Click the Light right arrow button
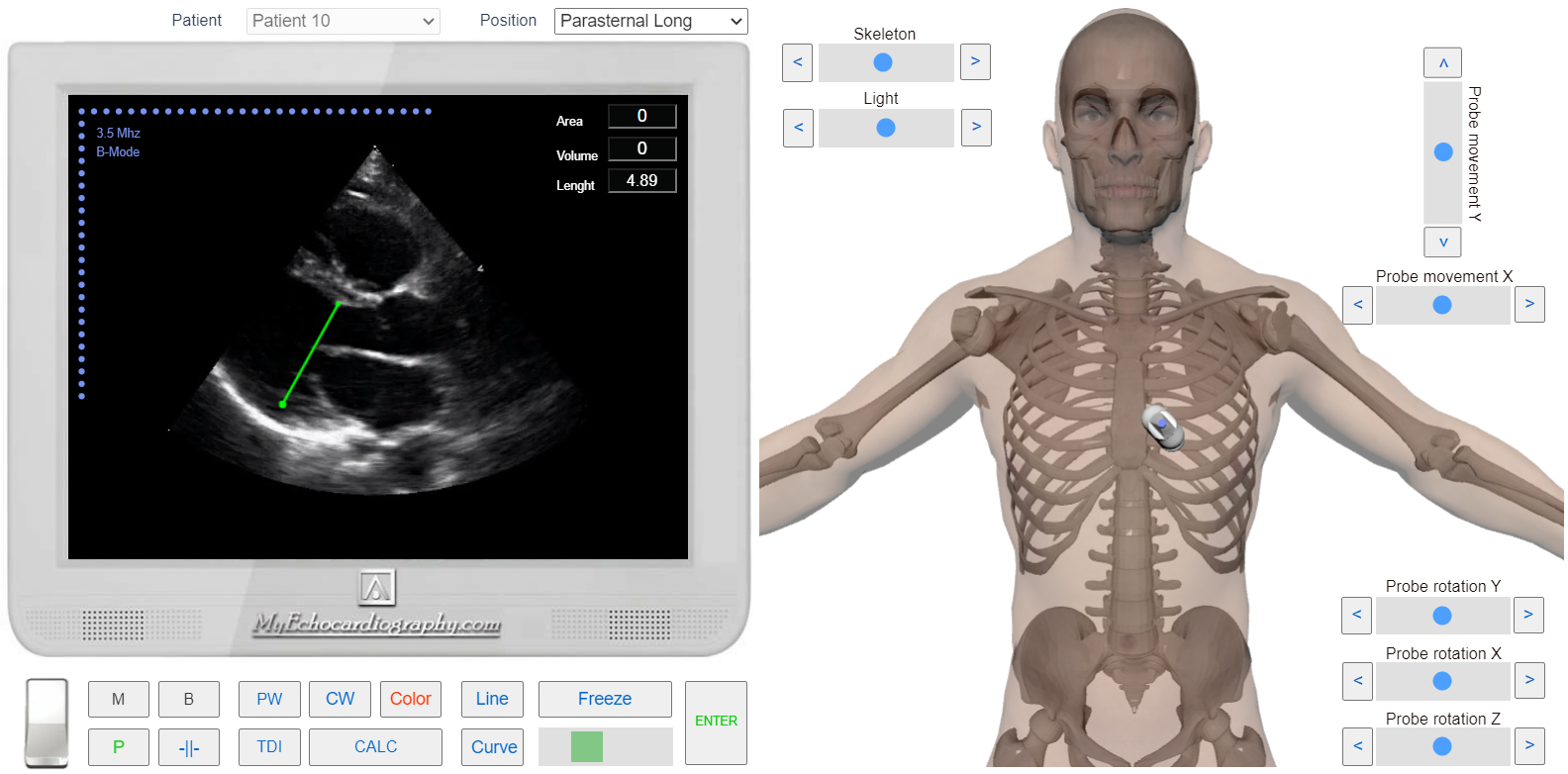The image size is (1568, 774). tap(976, 128)
